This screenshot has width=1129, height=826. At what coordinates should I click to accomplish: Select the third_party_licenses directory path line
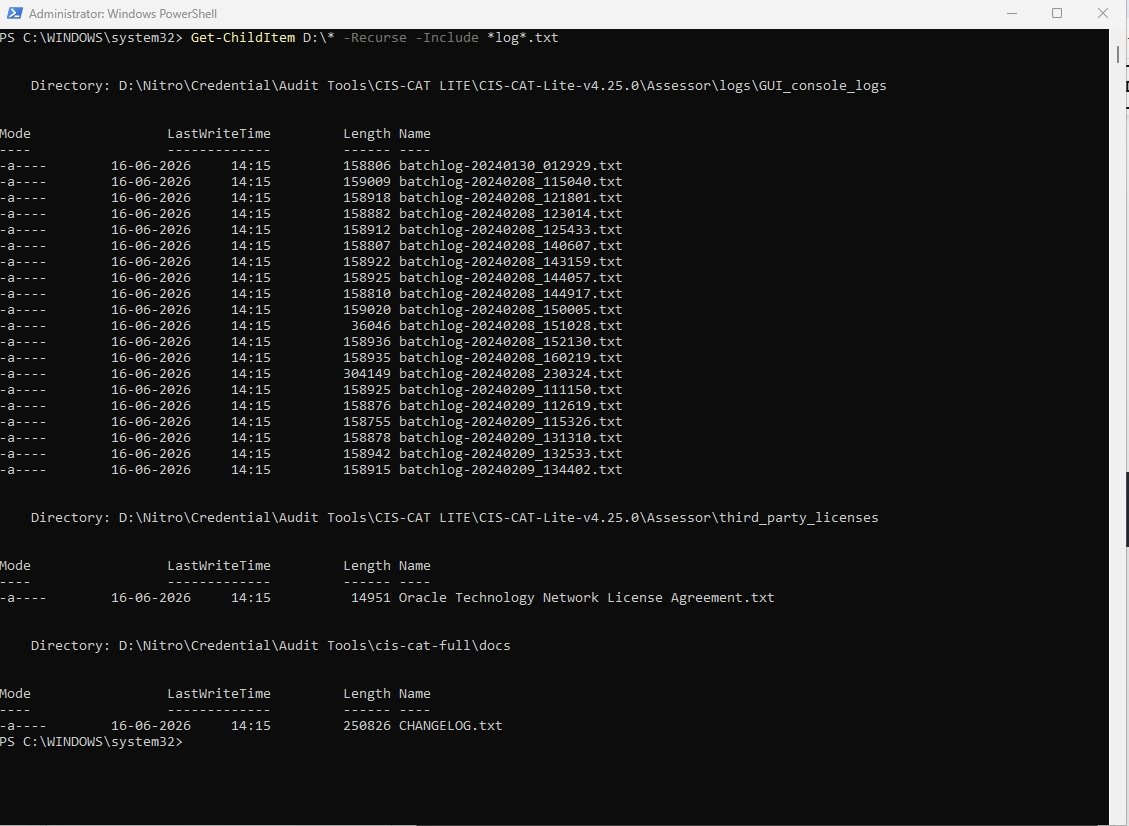[454, 518]
